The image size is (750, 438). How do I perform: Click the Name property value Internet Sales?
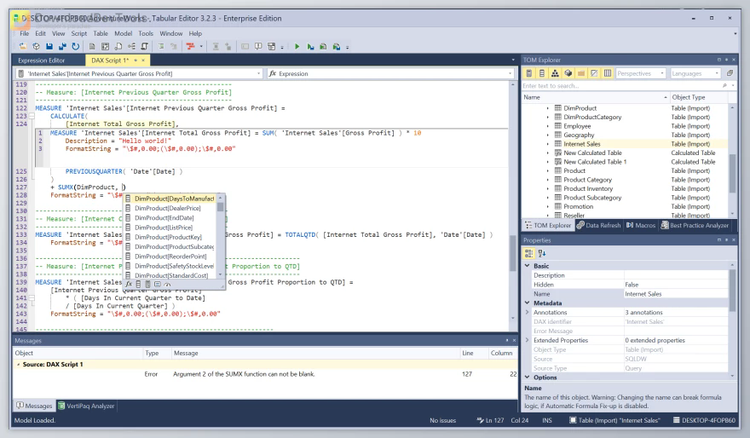coord(676,294)
